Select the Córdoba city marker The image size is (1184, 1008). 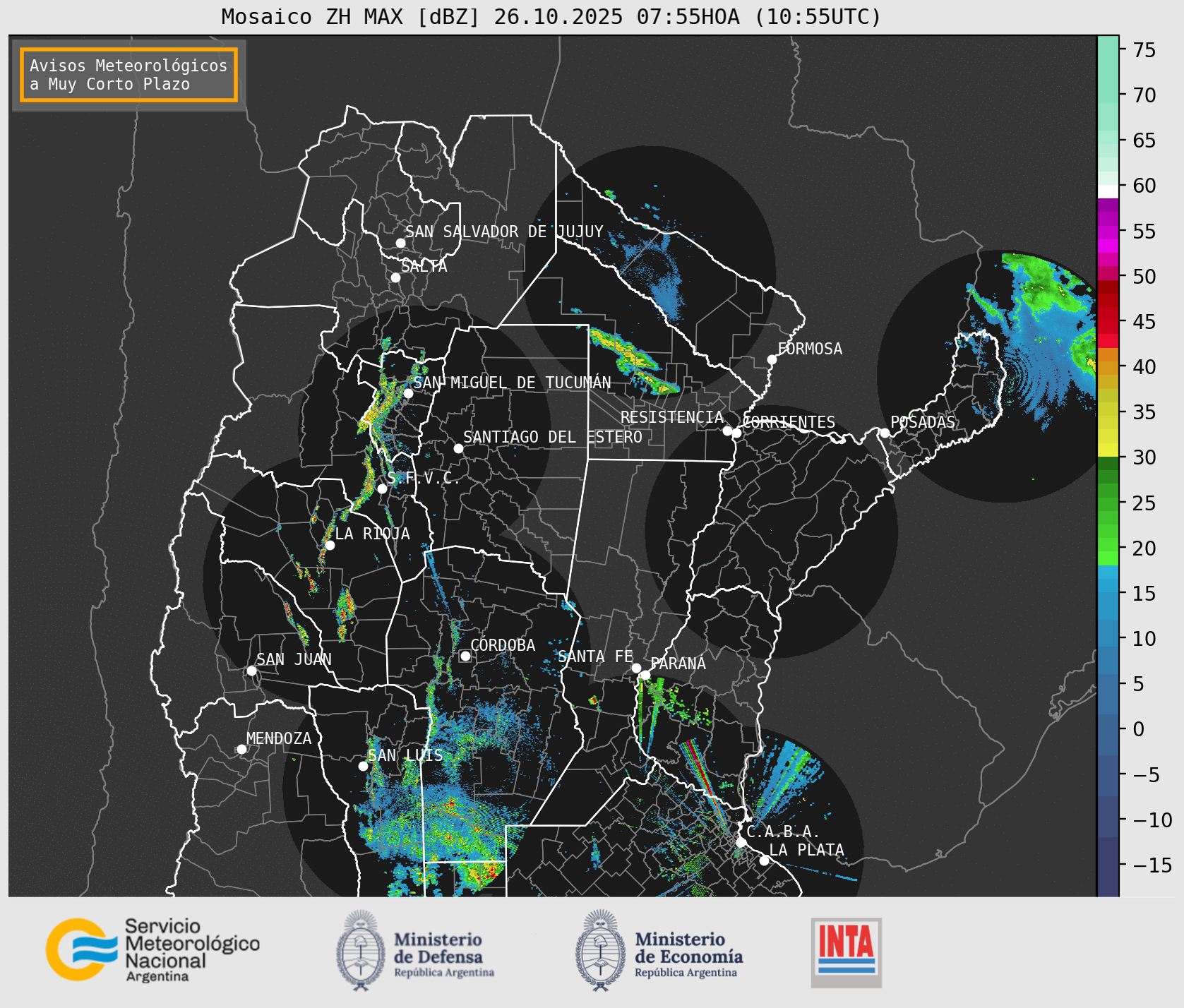pyautogui.click(x=465, y=656)
